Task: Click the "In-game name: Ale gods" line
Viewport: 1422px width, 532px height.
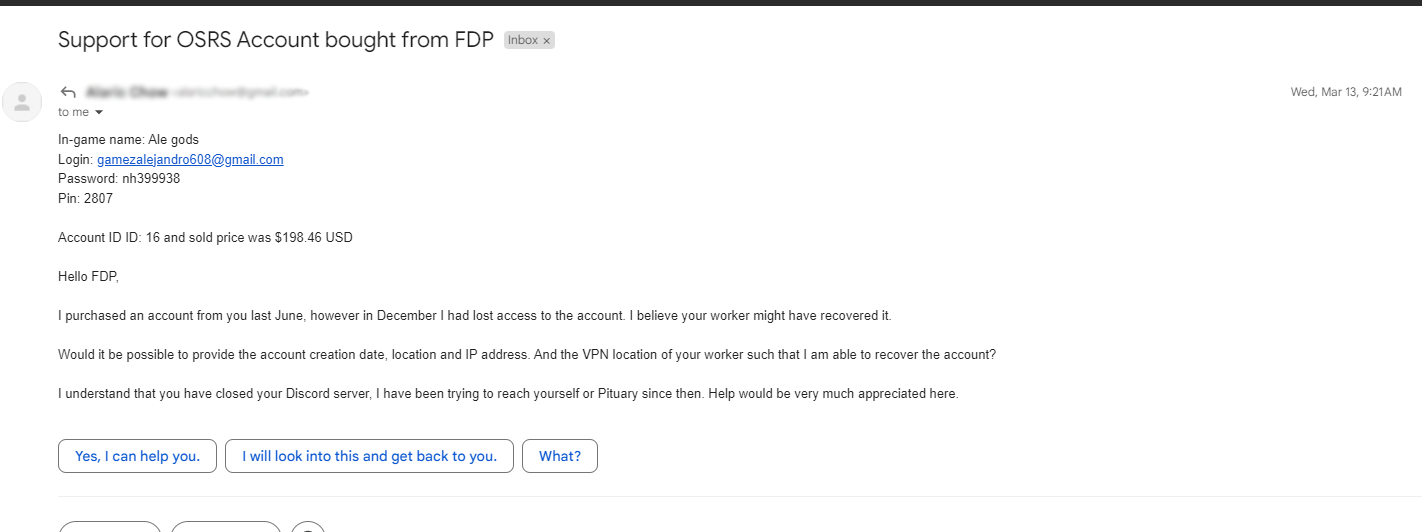Action: click(128, 140)
